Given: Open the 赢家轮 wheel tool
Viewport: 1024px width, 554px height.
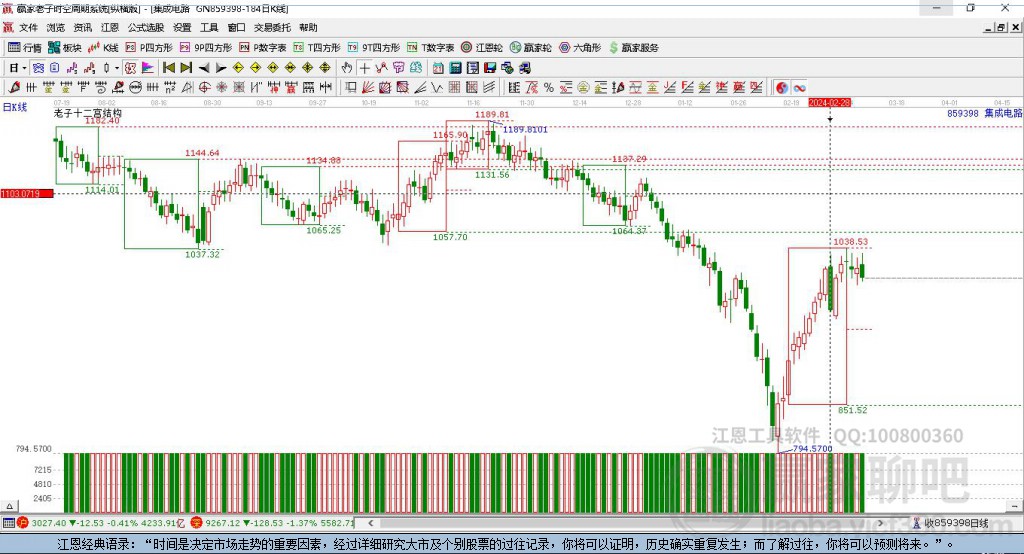Looking at the screenshot, I should click(531, 48).
